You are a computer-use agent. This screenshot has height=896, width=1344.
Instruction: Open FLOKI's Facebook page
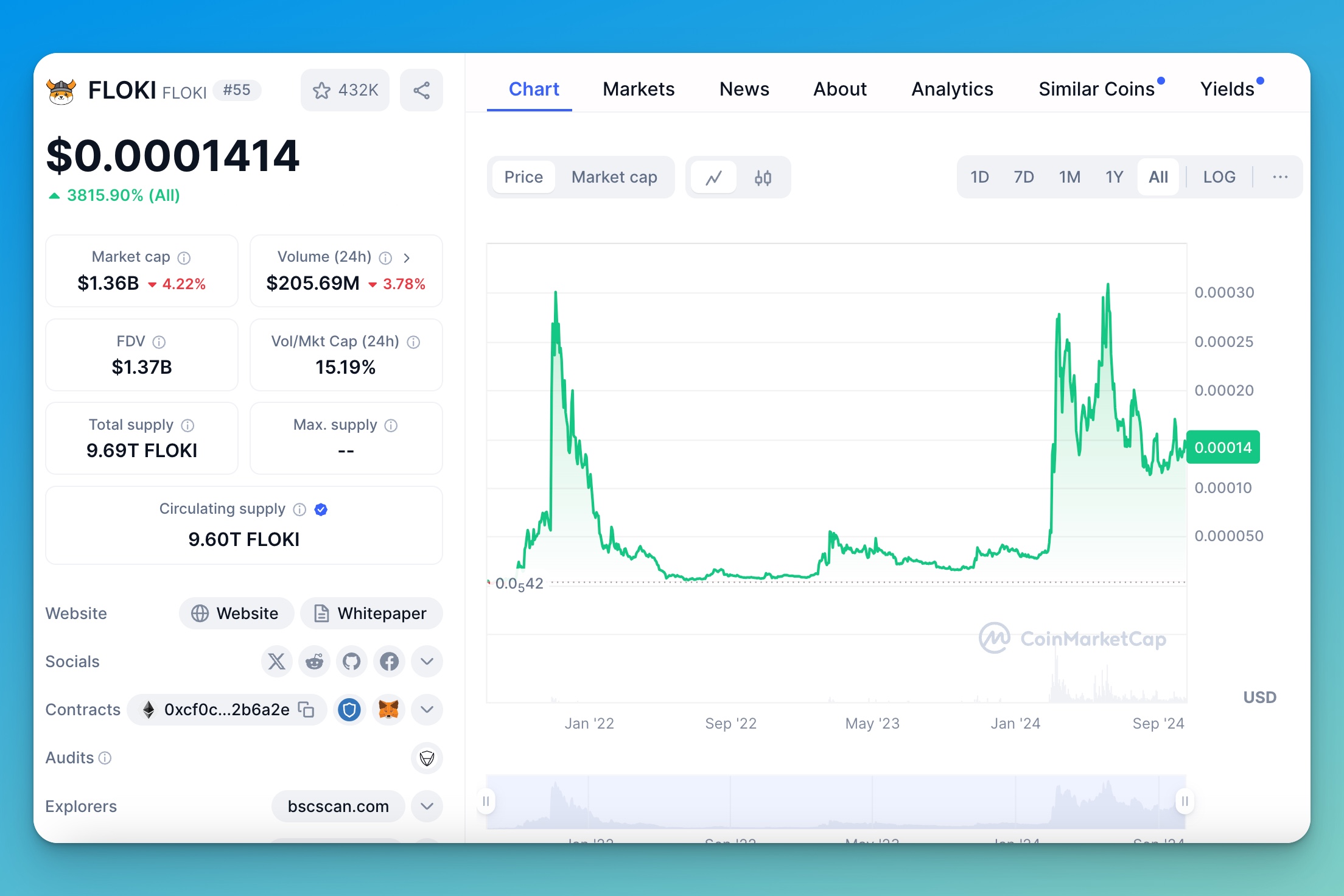click(390, 662)
